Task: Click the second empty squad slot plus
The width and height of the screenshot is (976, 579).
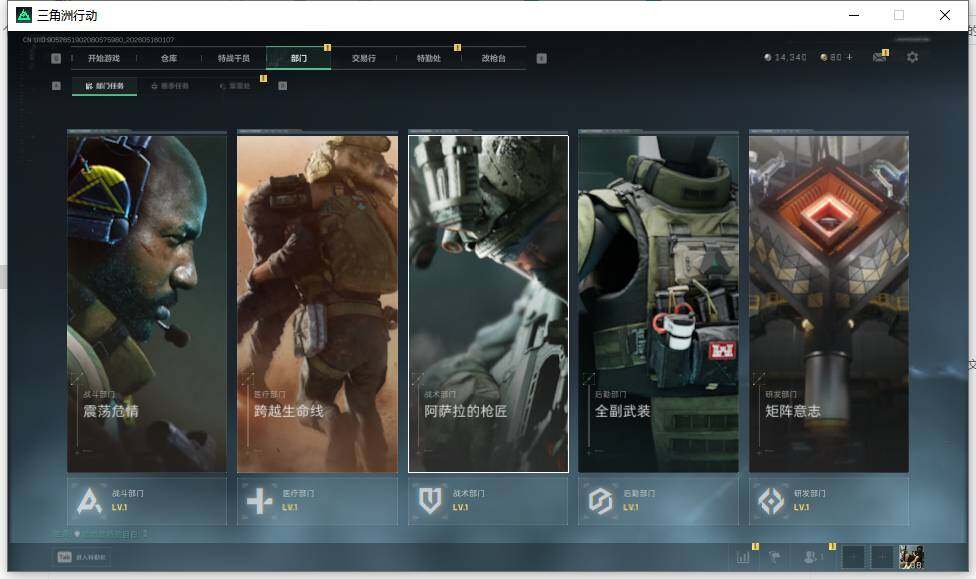Action: [x=882, y=557]
